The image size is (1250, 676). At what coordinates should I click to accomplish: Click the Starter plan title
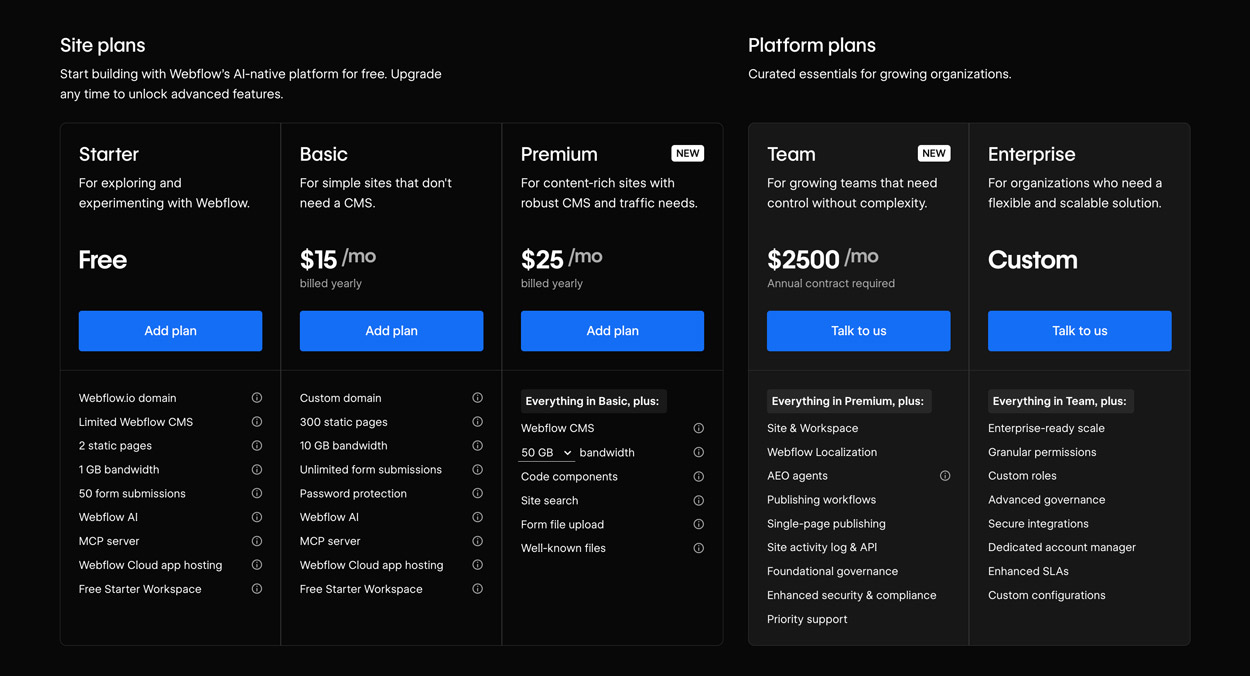pos(109,154)
